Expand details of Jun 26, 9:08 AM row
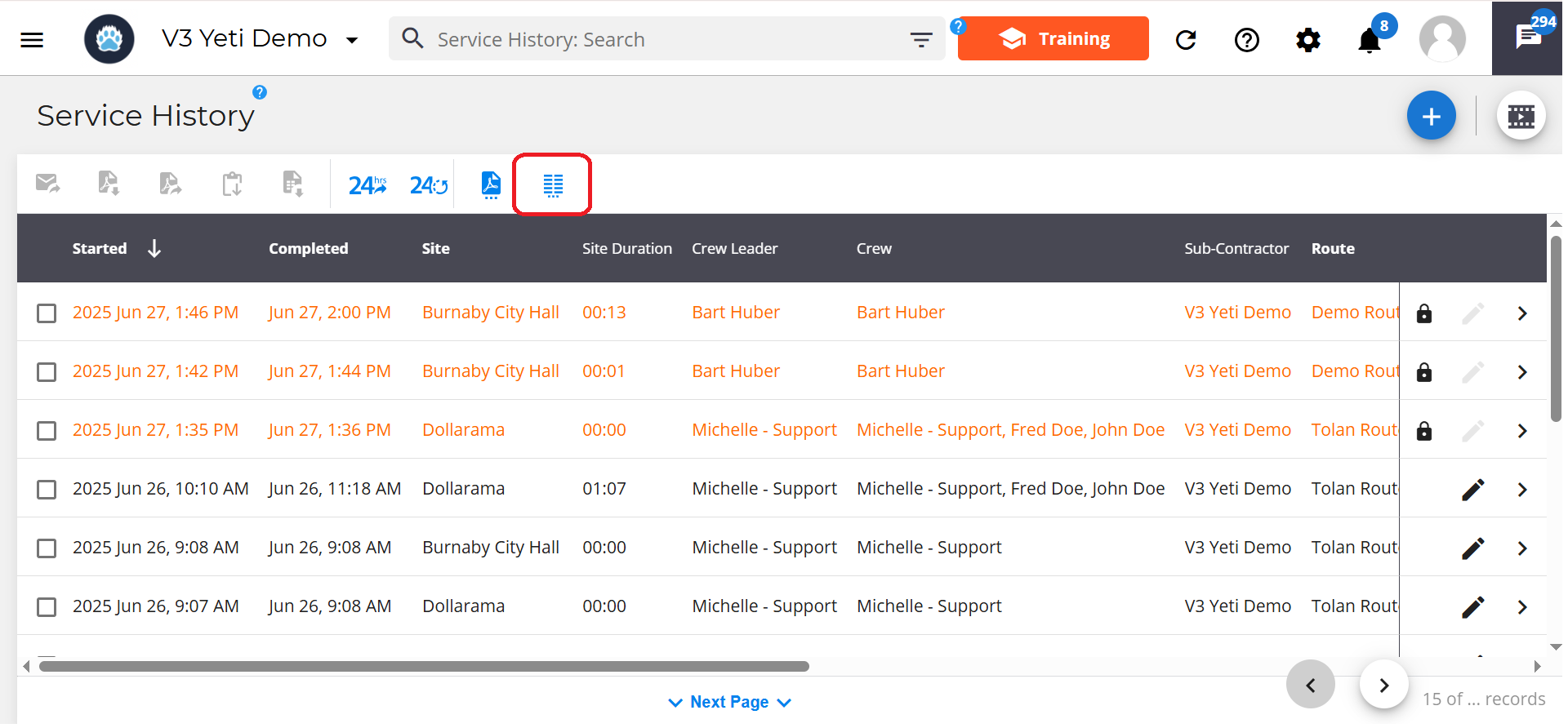 [x=1522, y=548]
